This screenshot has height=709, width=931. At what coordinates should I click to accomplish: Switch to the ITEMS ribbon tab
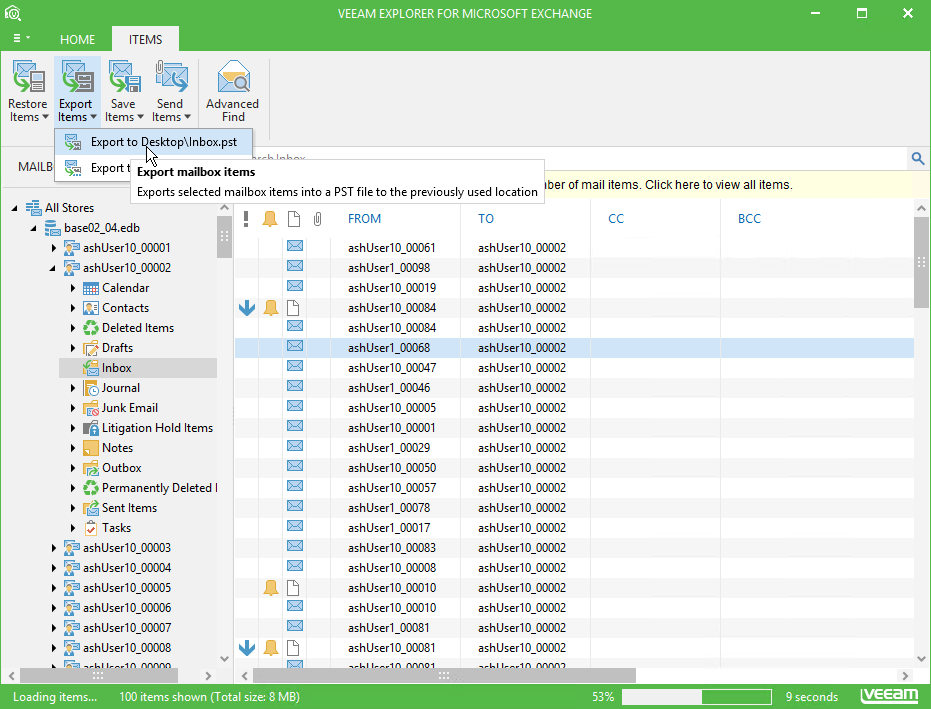click(x=145, y=39)
